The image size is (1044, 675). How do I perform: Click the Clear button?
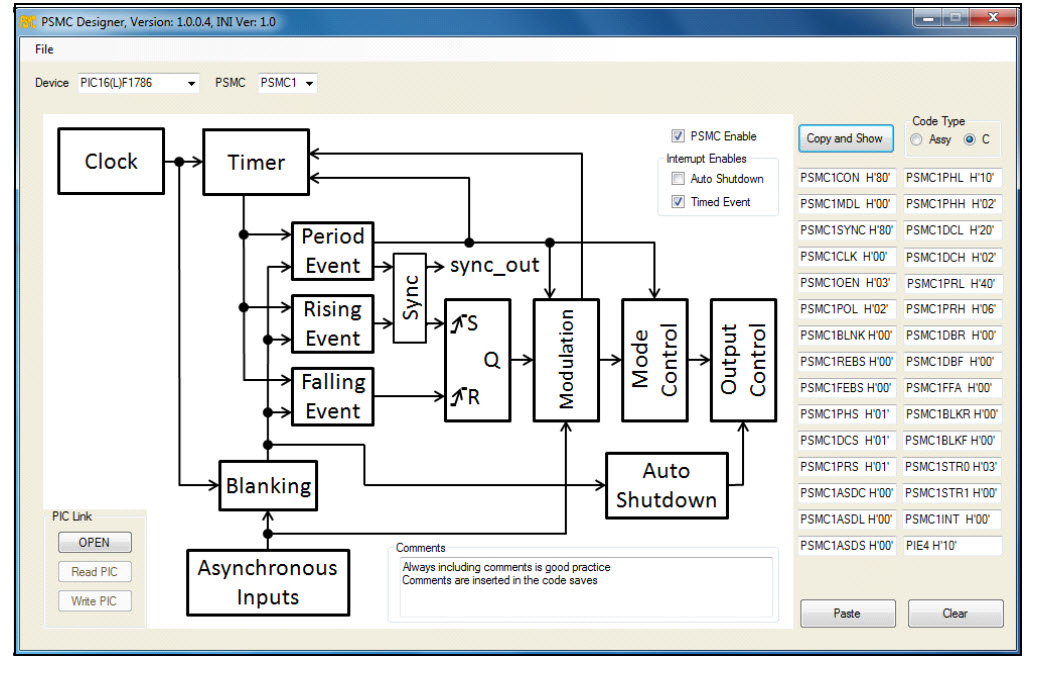tap(955, 613)
